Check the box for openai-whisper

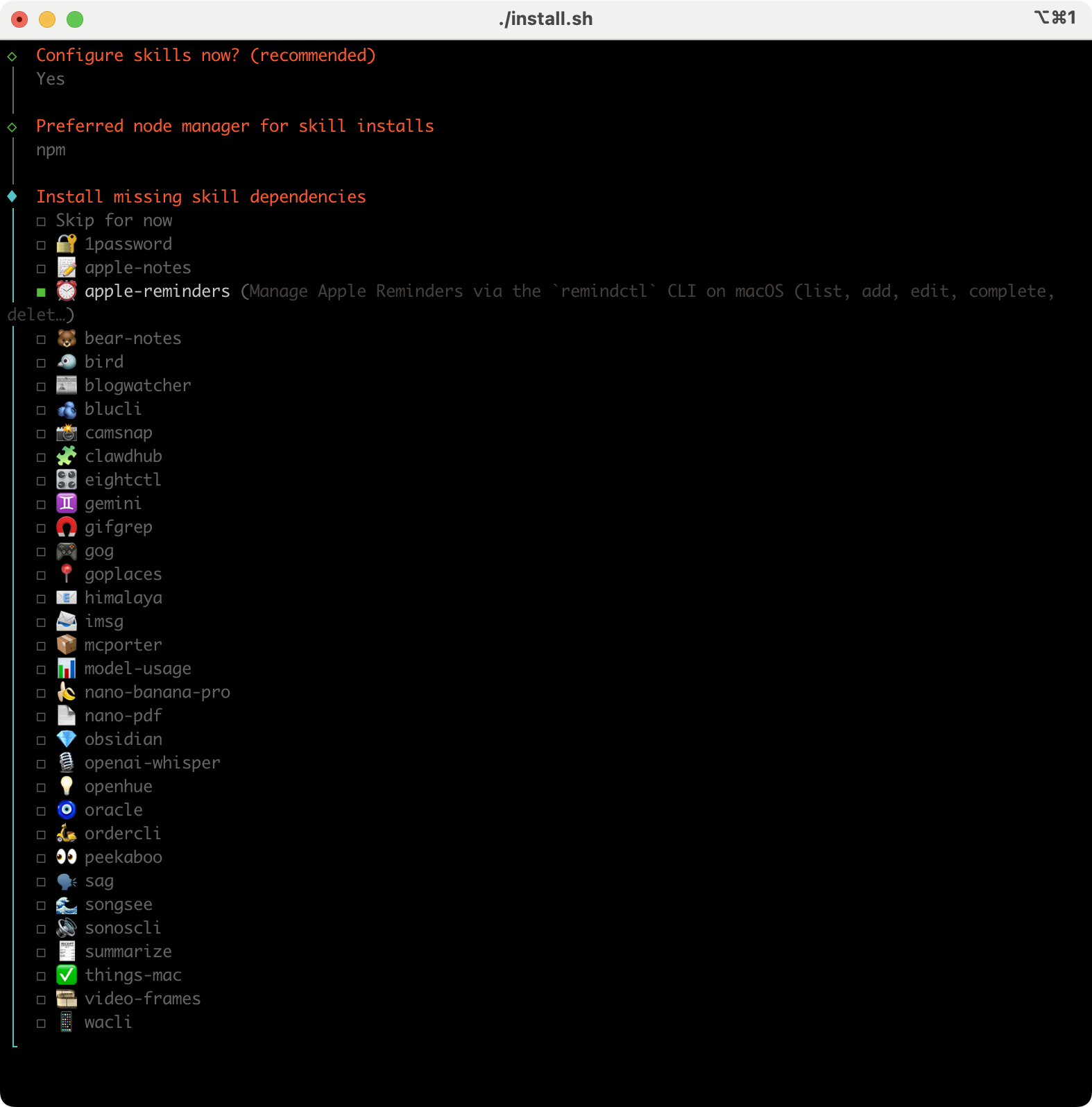[41, 764]
